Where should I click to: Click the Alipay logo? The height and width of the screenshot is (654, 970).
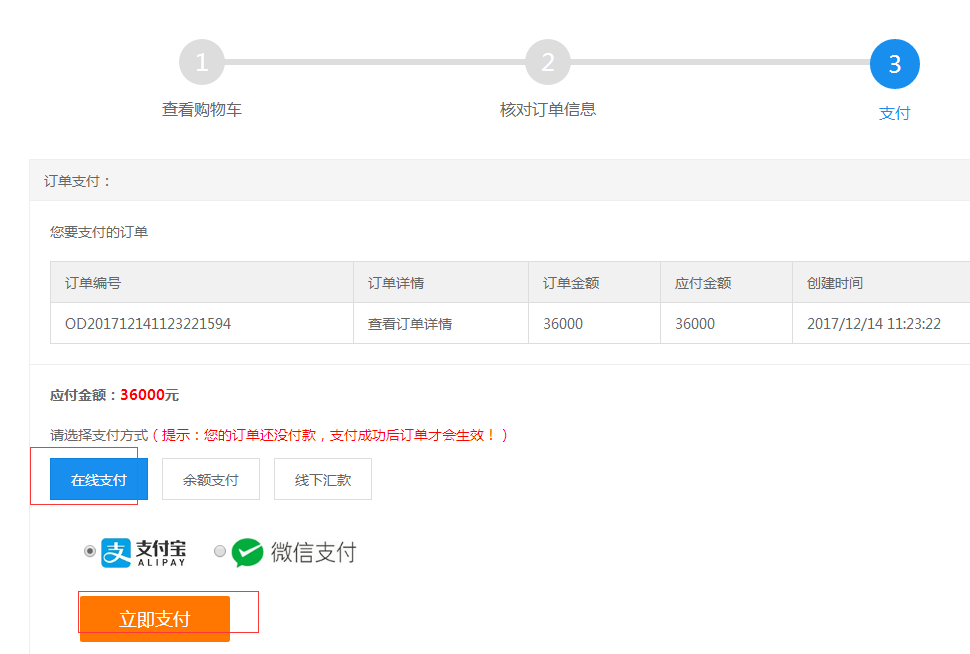(144, 553)
